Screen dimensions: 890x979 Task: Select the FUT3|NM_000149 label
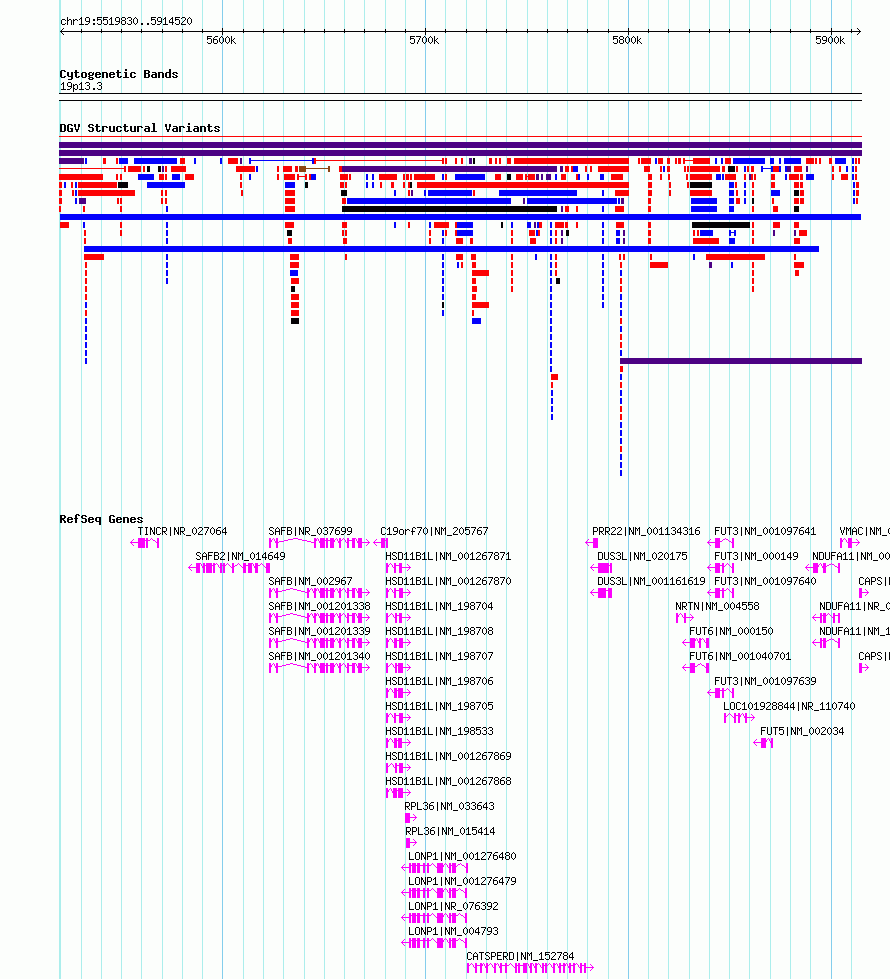point(756,556)
